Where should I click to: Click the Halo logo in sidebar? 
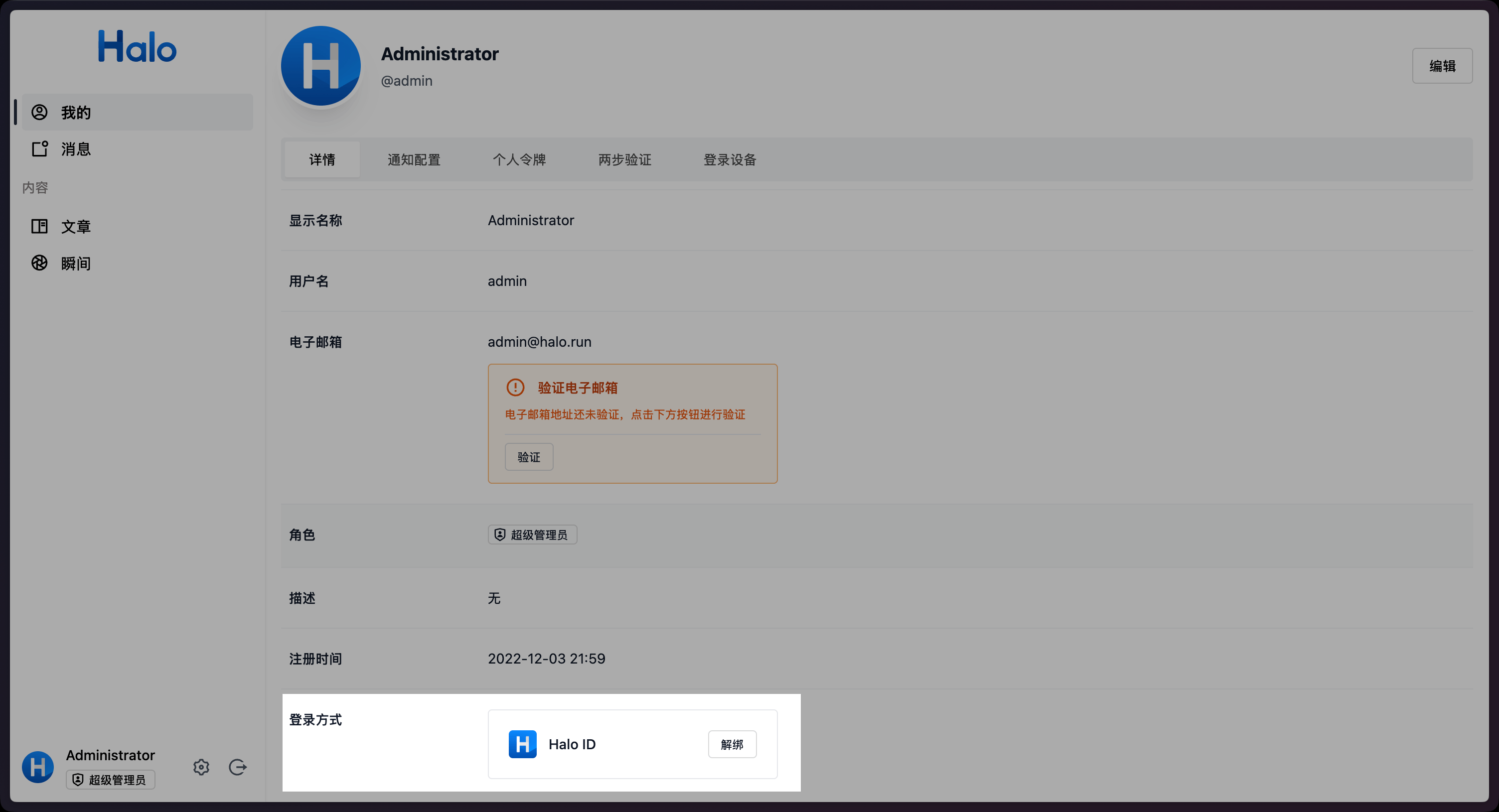[x=138, y=46]
